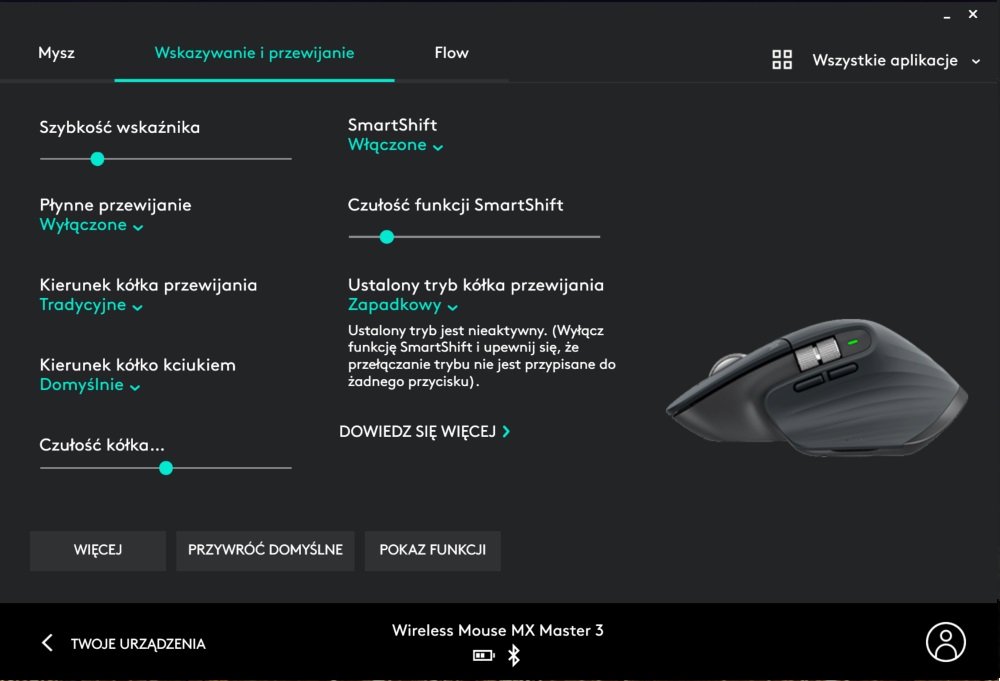This screenshot has width=1000, height=681.
Task: Click the battery level status icon
Action: tap(483, 655)
